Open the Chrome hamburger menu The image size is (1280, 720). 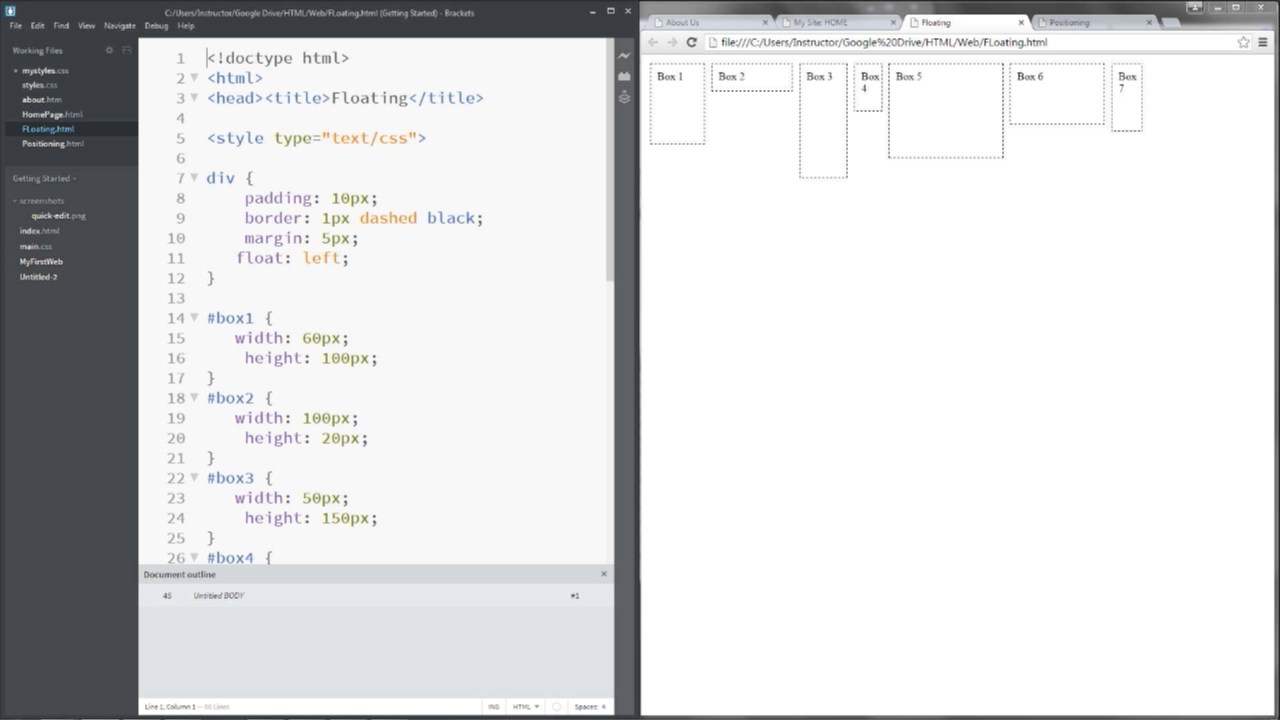(x=1263, y=42)
